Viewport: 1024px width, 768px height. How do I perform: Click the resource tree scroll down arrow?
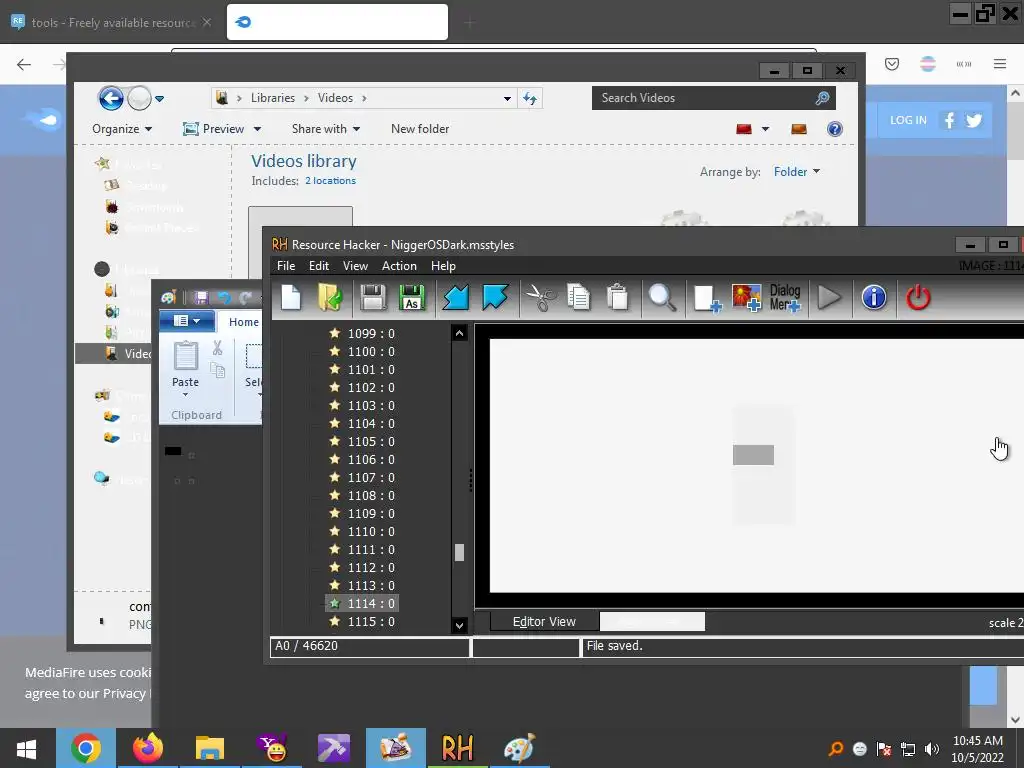coord(459,626)
